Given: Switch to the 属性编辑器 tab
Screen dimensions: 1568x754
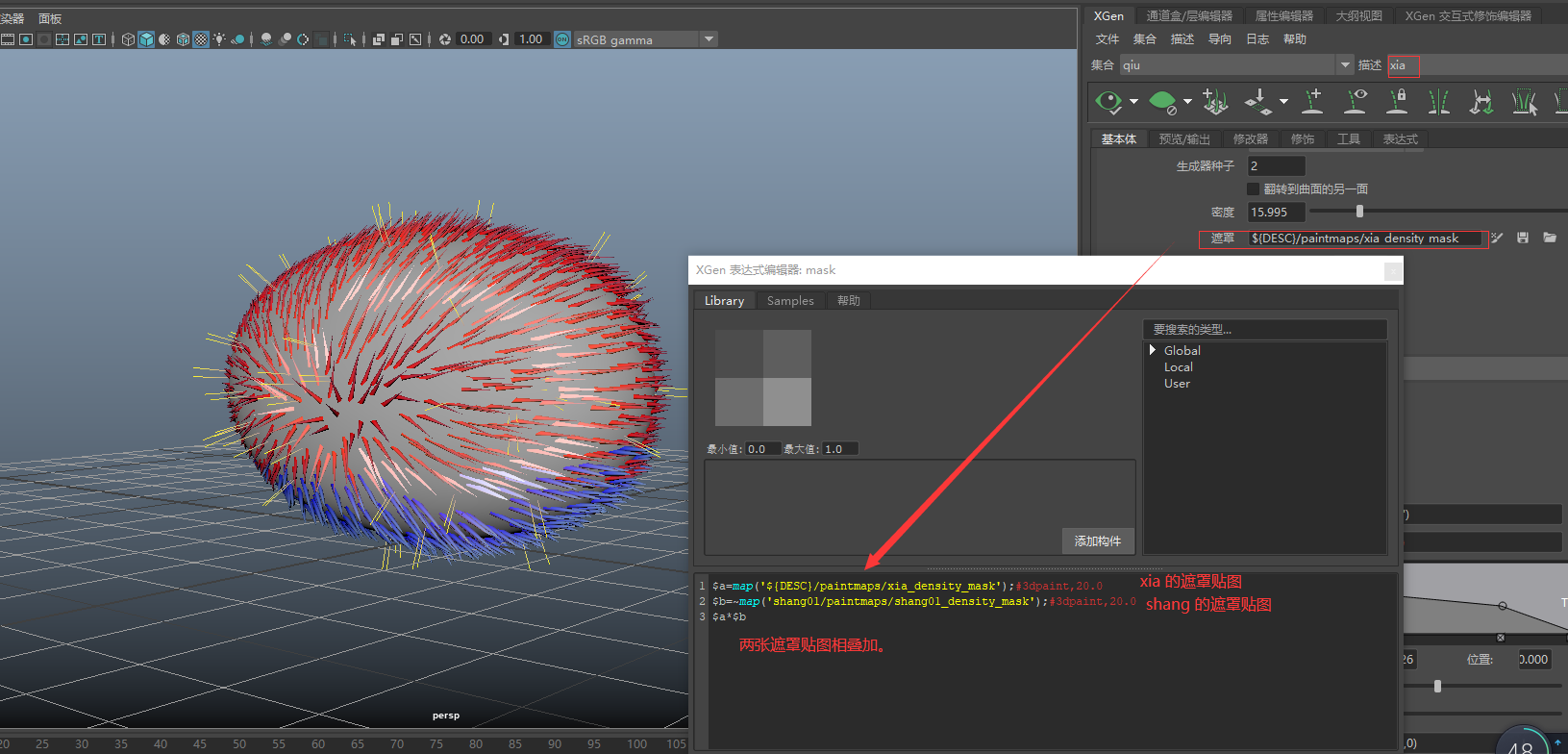Looking at the screenshot, I should [1283, 15].
